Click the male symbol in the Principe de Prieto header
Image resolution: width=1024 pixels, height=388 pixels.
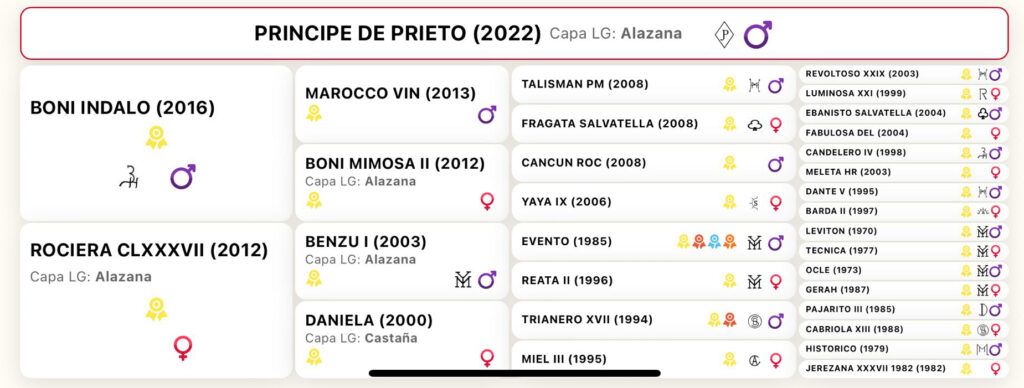coord(758,35)
